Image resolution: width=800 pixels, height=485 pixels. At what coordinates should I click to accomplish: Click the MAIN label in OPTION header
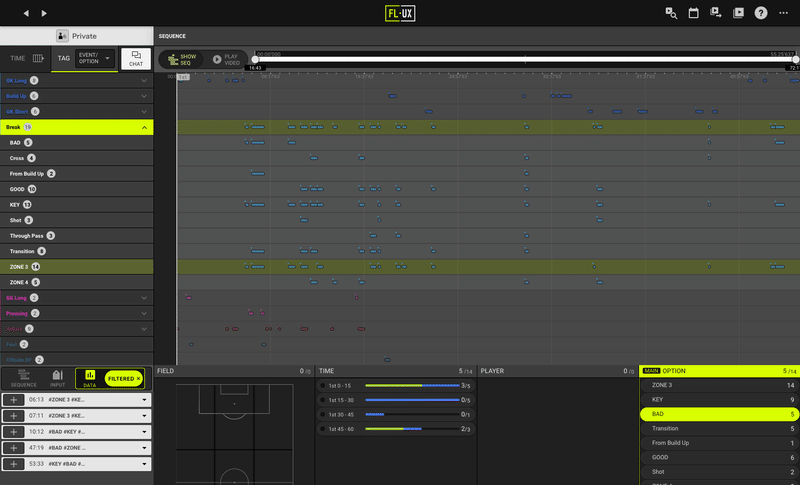[652, 371]
